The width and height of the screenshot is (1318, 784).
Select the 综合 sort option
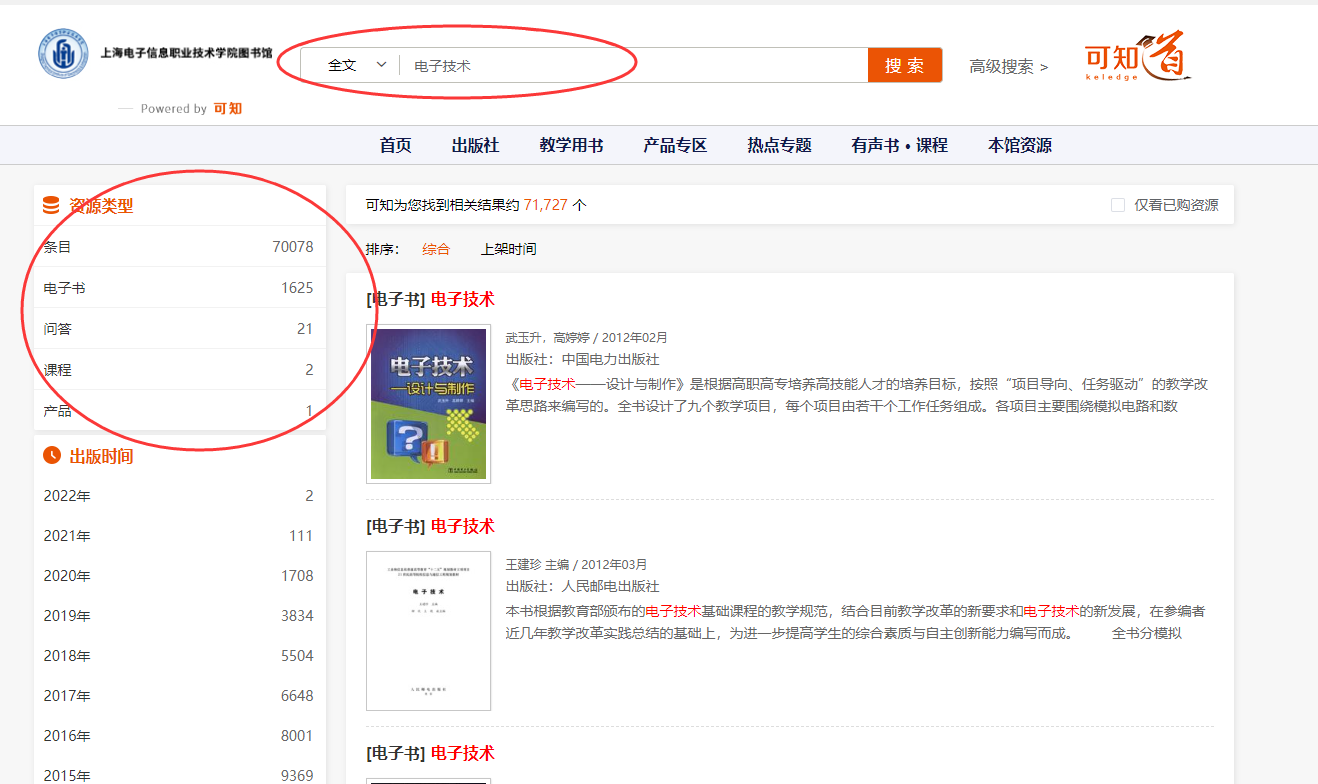tap(436, 249)
